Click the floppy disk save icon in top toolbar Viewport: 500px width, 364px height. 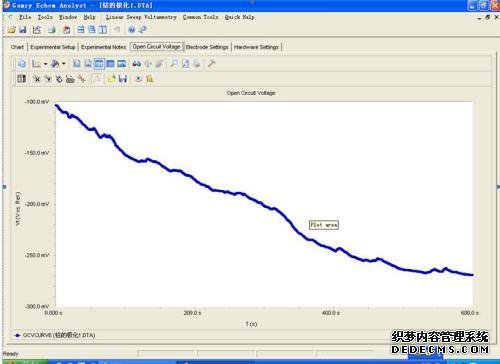(x=23, y=30)
